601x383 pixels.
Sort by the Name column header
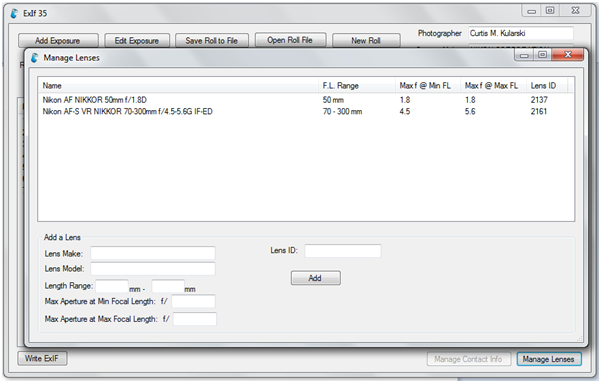pyautogui.click(x=178, y=86)
